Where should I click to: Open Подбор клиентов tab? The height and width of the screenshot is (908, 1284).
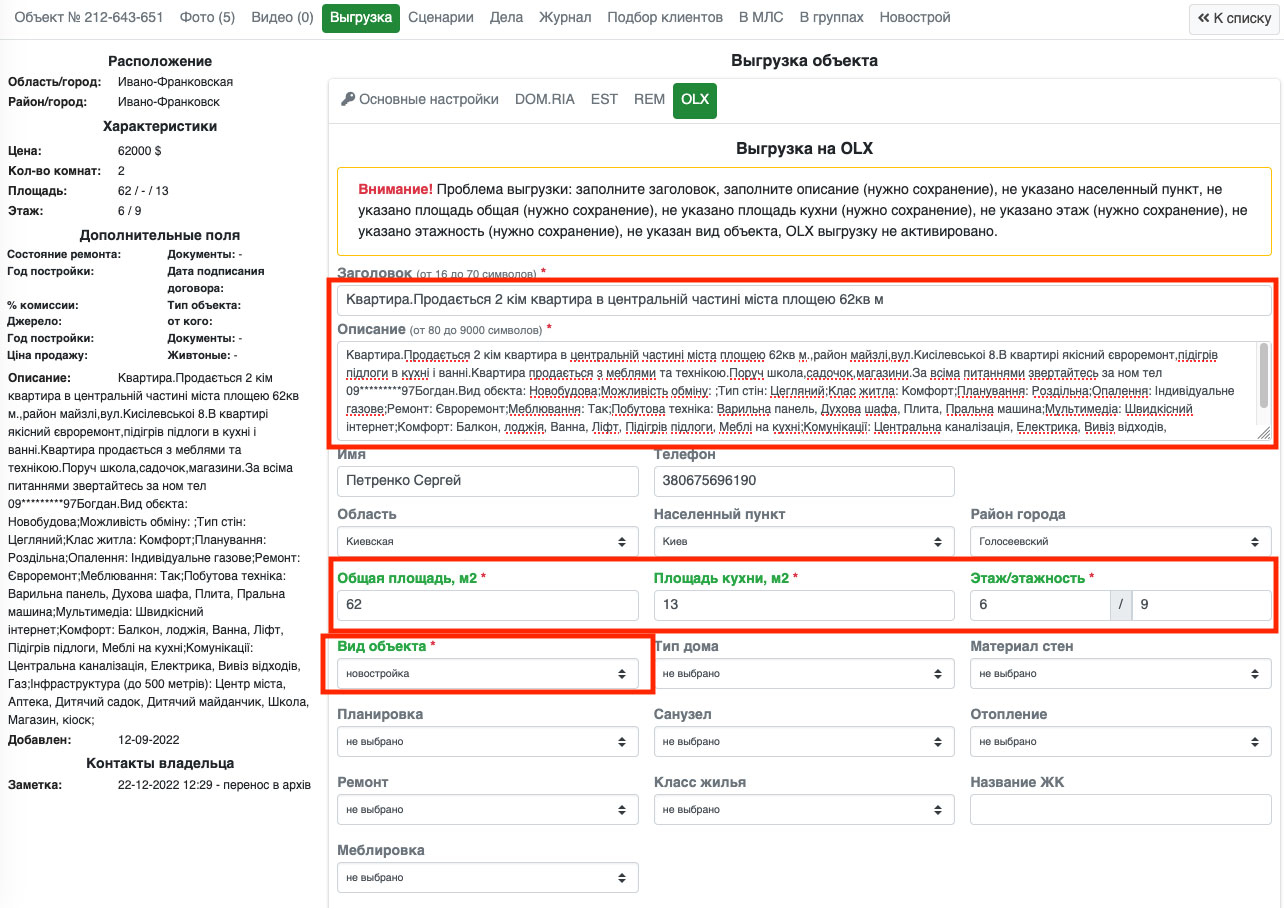[665, 18]
